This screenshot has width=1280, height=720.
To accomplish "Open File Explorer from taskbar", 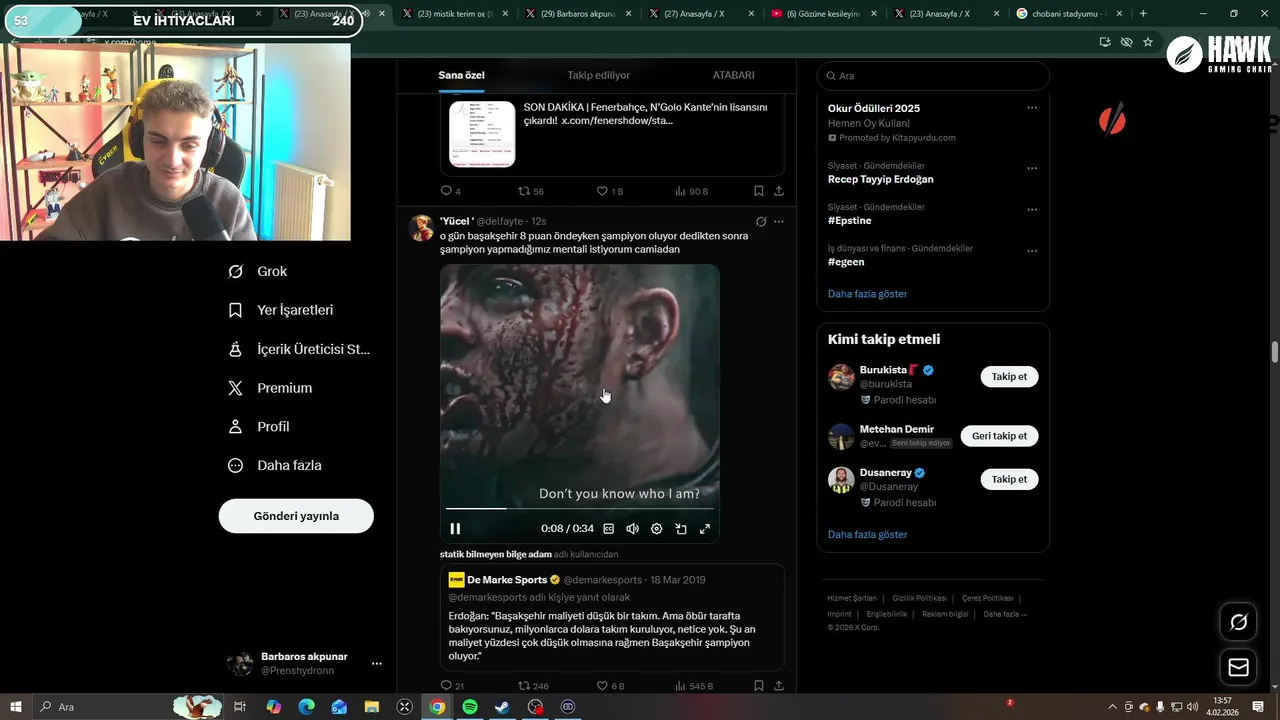I will [372, 707].
